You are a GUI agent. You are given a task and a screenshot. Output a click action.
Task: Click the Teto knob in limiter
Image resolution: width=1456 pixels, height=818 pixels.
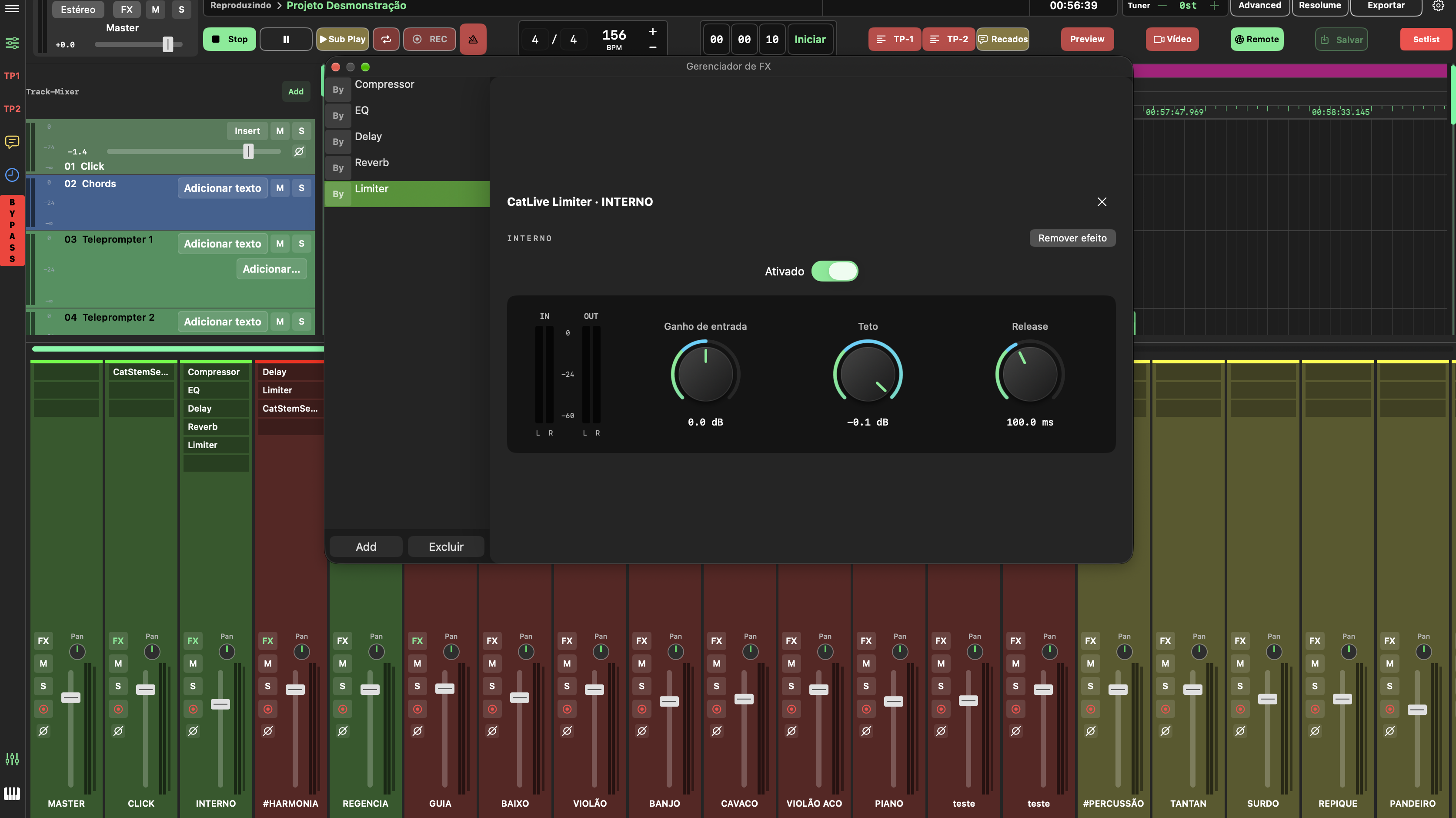coord(868,373)
